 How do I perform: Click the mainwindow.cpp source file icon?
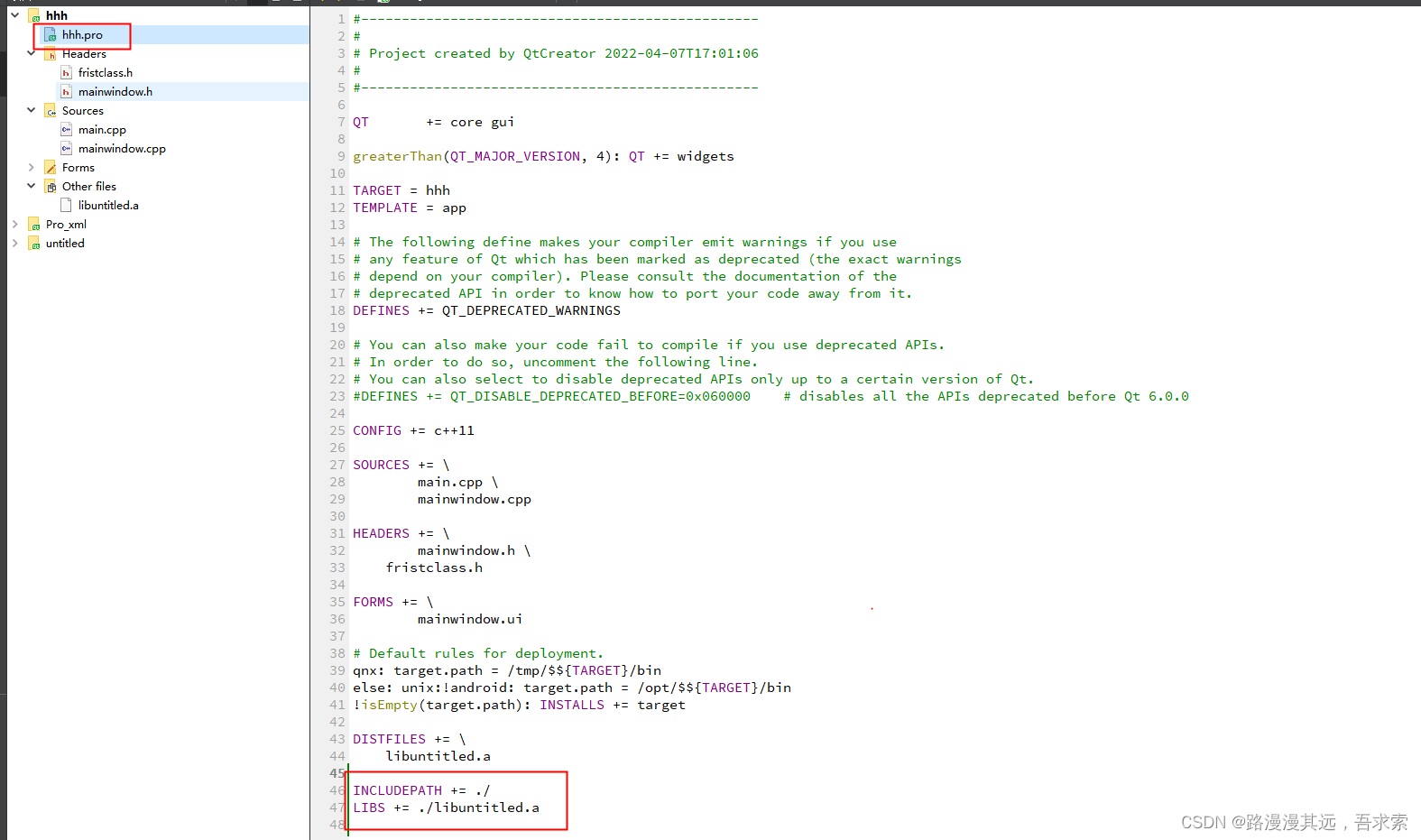click(x=66, y=148)
